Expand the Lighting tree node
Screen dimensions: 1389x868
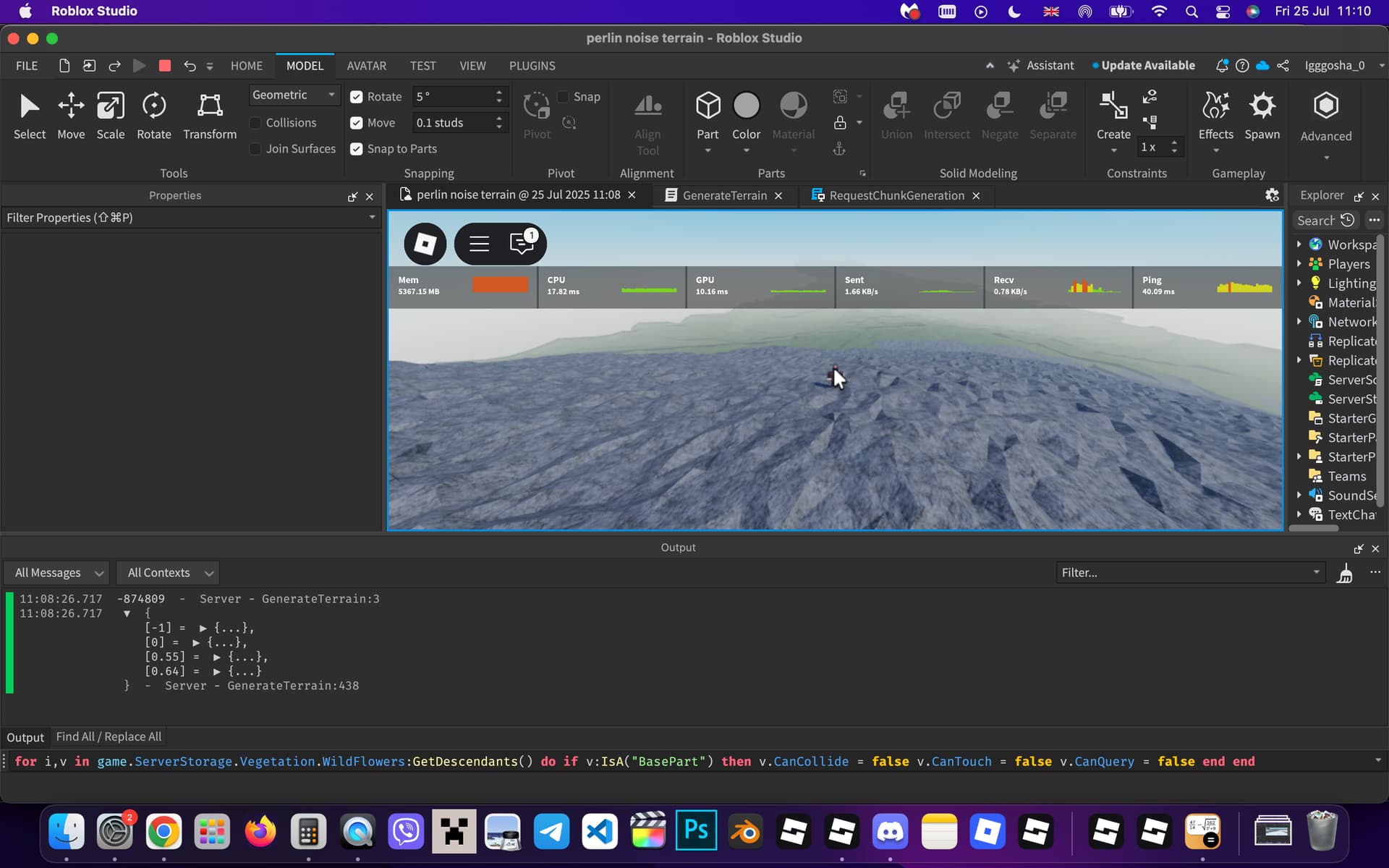click(1299, 283)
